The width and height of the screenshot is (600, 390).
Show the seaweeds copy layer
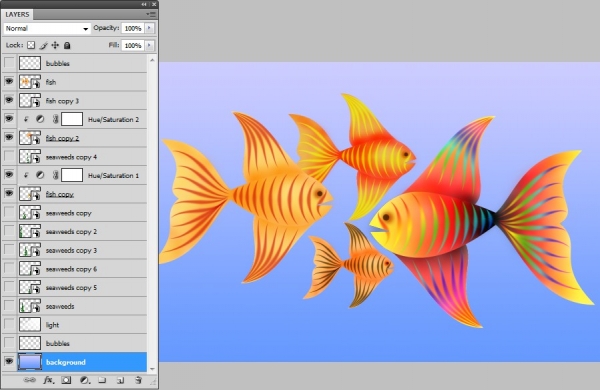pyautogui.click(x=9, y=212)
